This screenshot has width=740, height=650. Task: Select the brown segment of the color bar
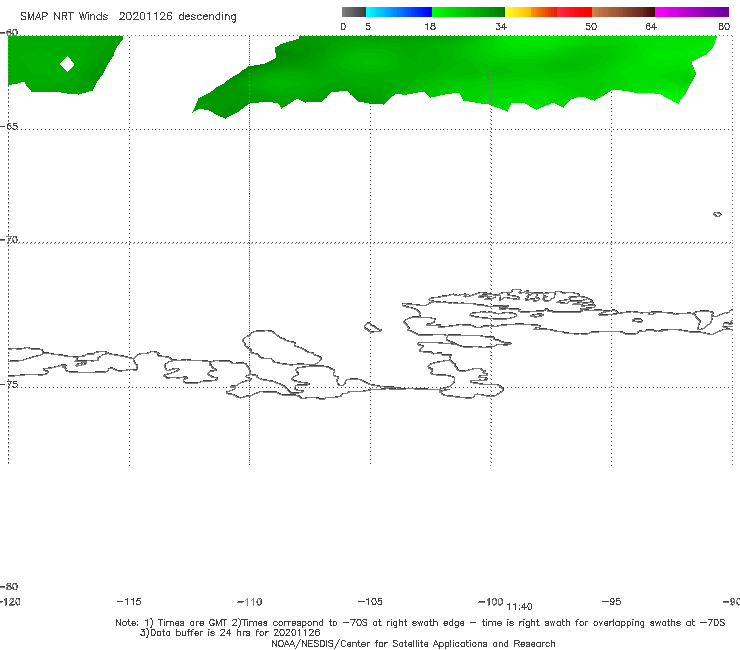pyautogui.click(x=623, y=12)
